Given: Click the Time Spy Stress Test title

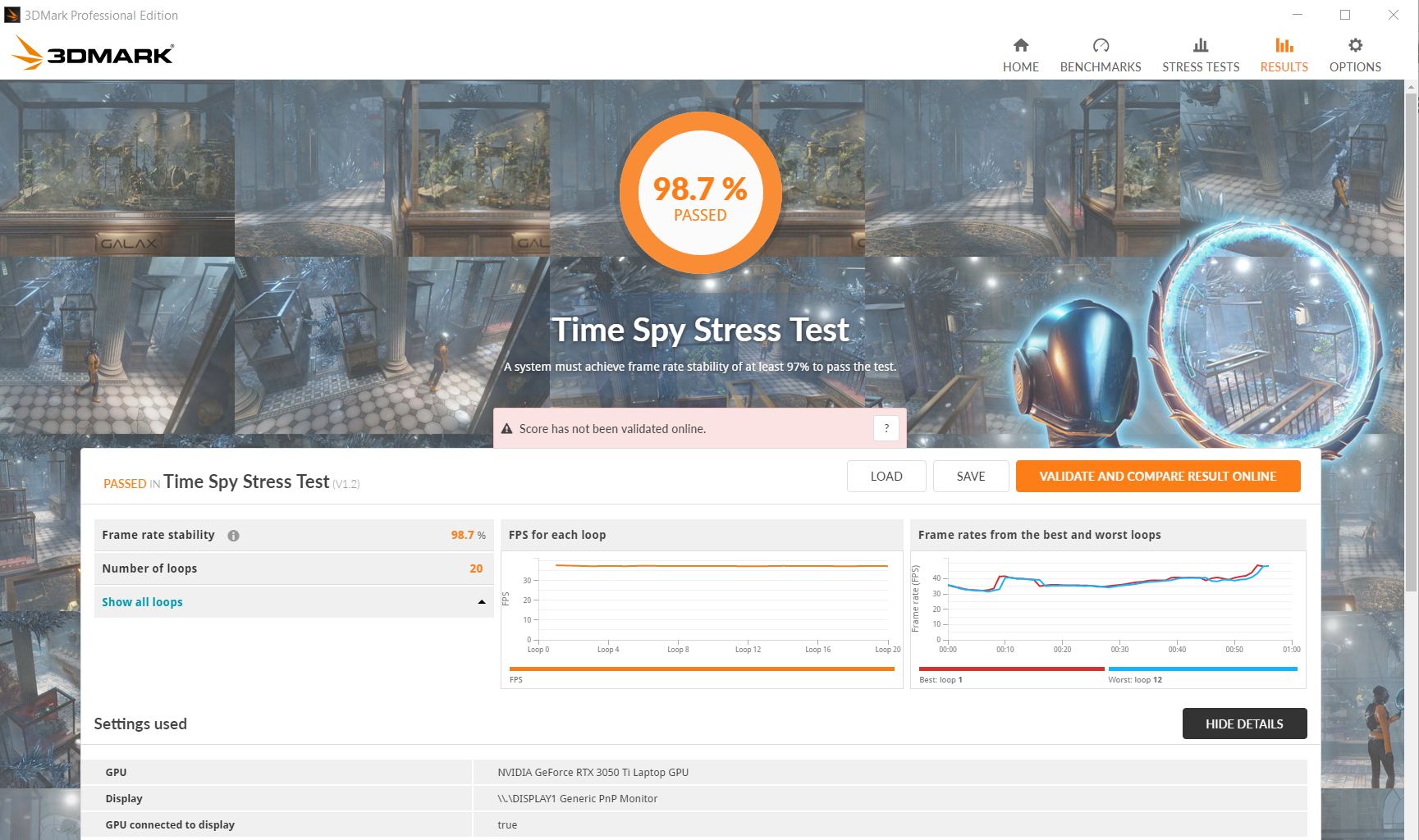Looking at the screenshot, I should coord(700,330).
